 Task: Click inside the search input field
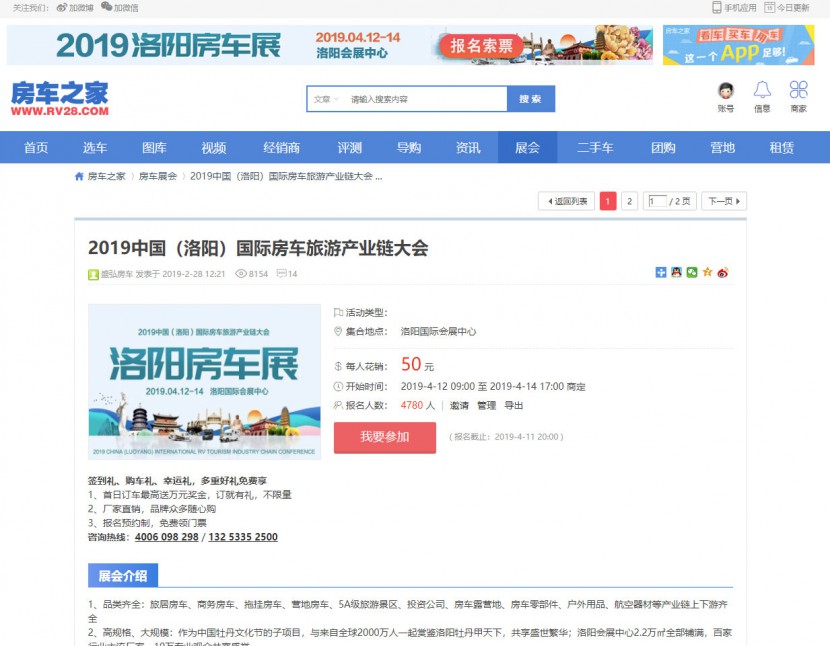(430, 100)
